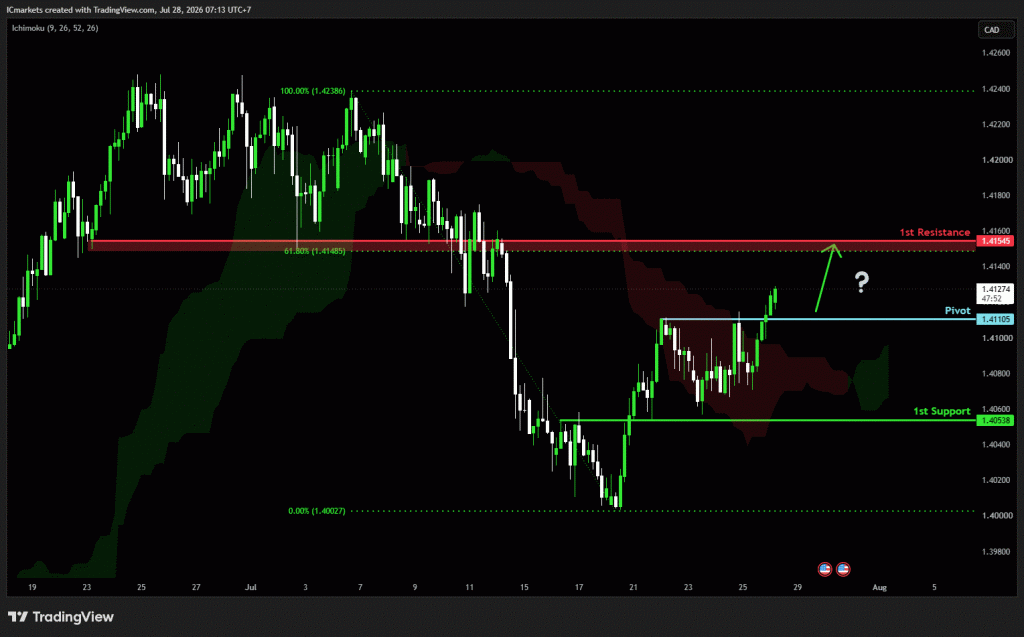1024x637 pixels.
Task: Click the red 1.41545 resistance price tag
Action: coord(995,241)
